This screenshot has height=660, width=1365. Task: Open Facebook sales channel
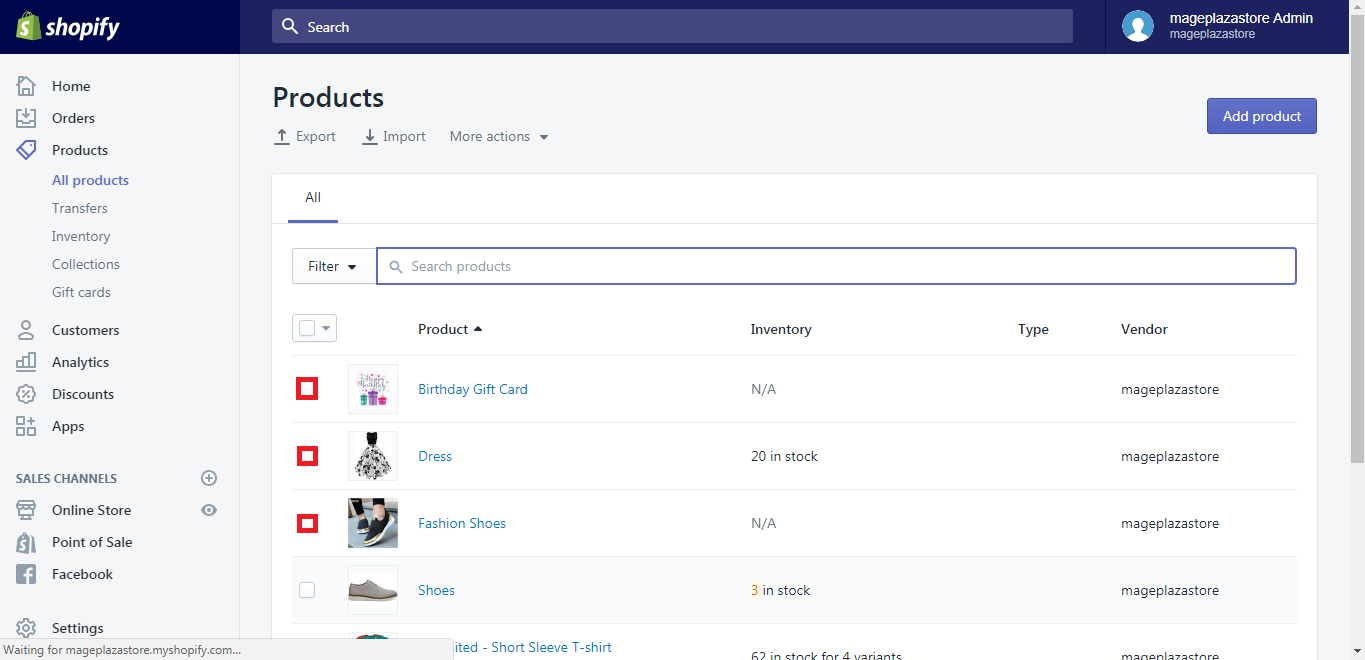tap(82, 574)
